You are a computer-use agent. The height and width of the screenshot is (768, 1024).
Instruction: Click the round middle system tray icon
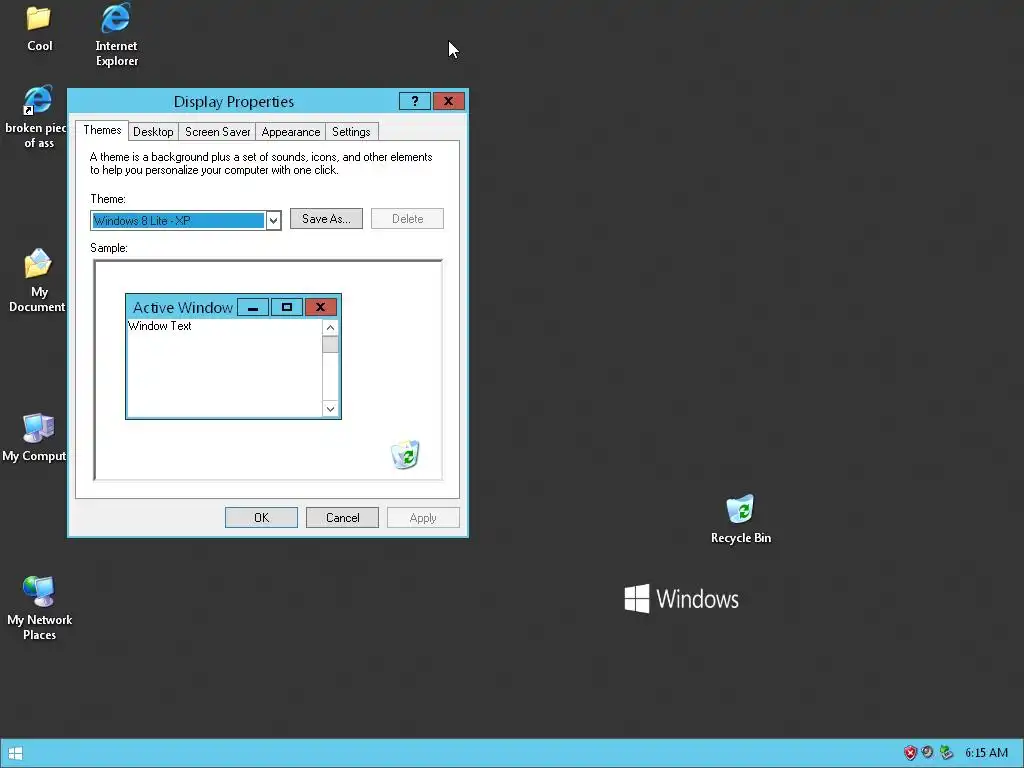click(927, 753)
